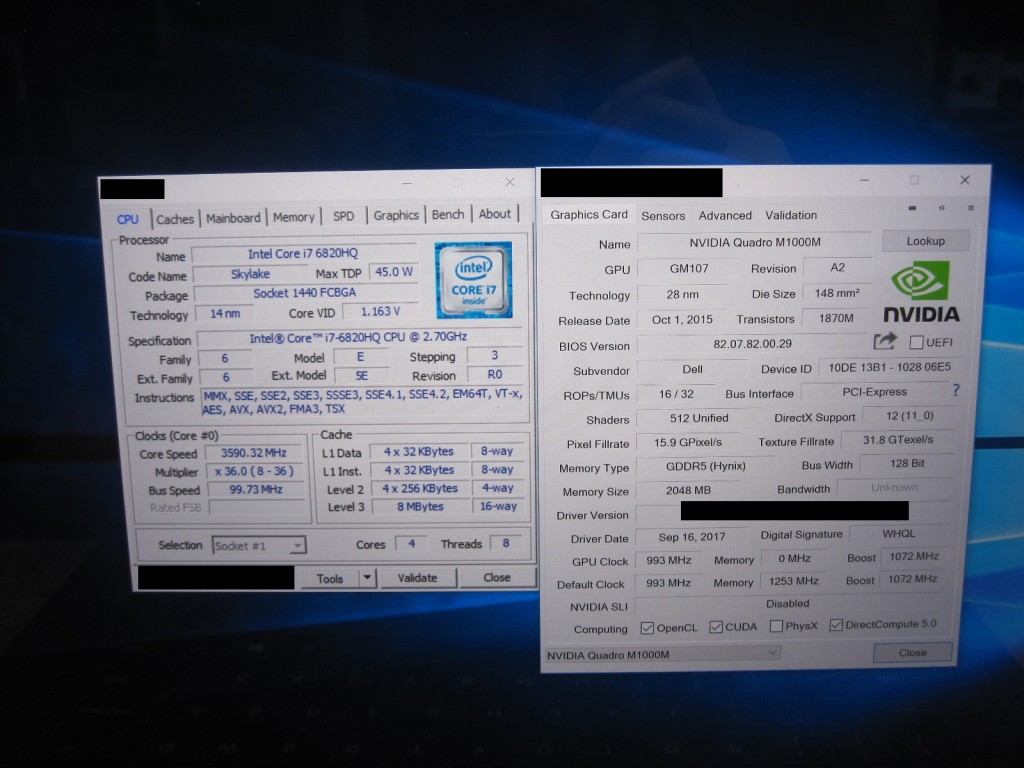Click the CPU Name field Intel Core i7 6820HQ
Viewport: 1024px width, 768px height.
tap(304, 253)
